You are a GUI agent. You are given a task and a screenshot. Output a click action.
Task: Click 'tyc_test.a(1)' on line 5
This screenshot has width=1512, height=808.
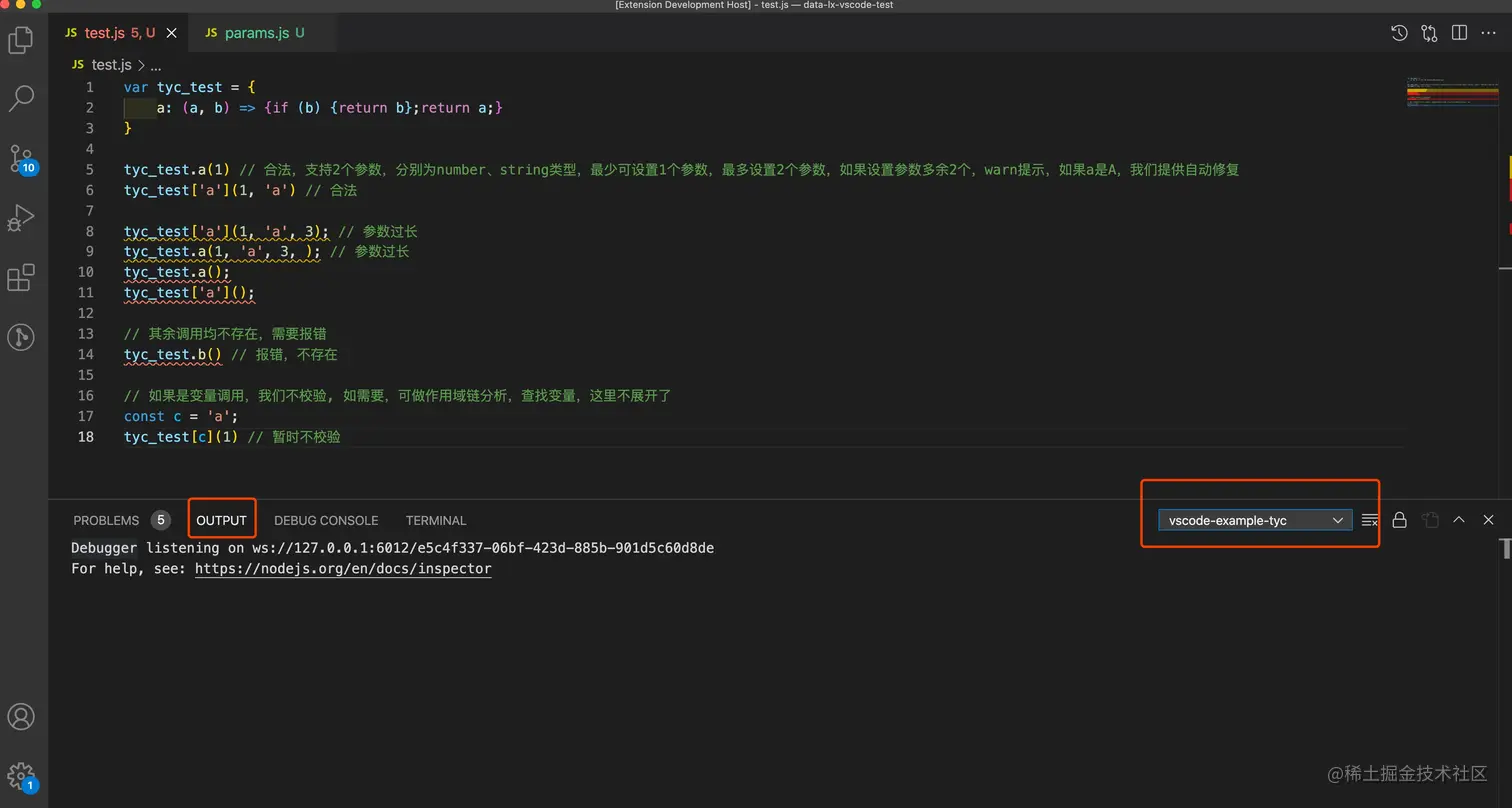click(177, 170)
